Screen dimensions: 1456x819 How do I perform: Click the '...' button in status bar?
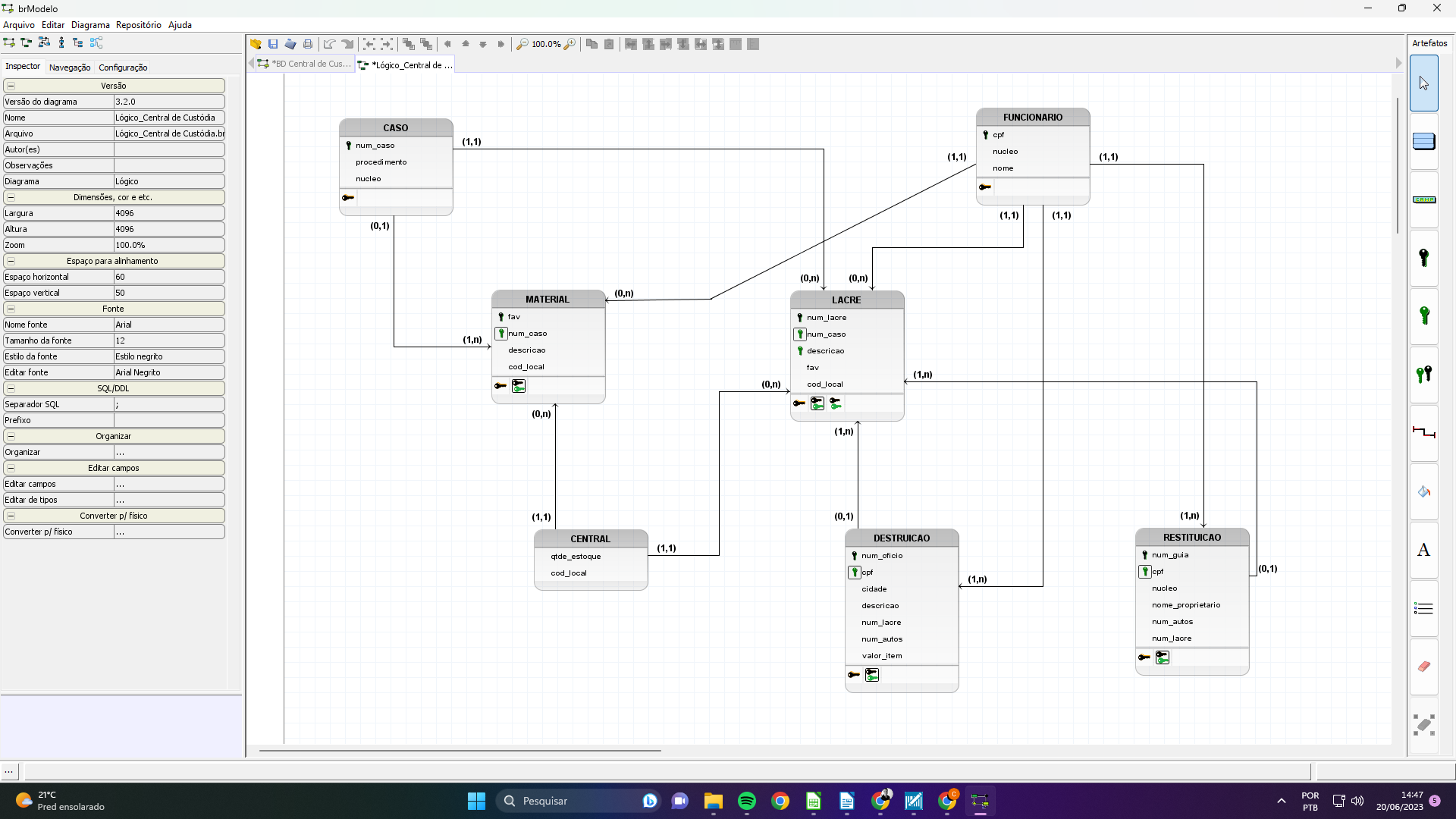(9, 771)
